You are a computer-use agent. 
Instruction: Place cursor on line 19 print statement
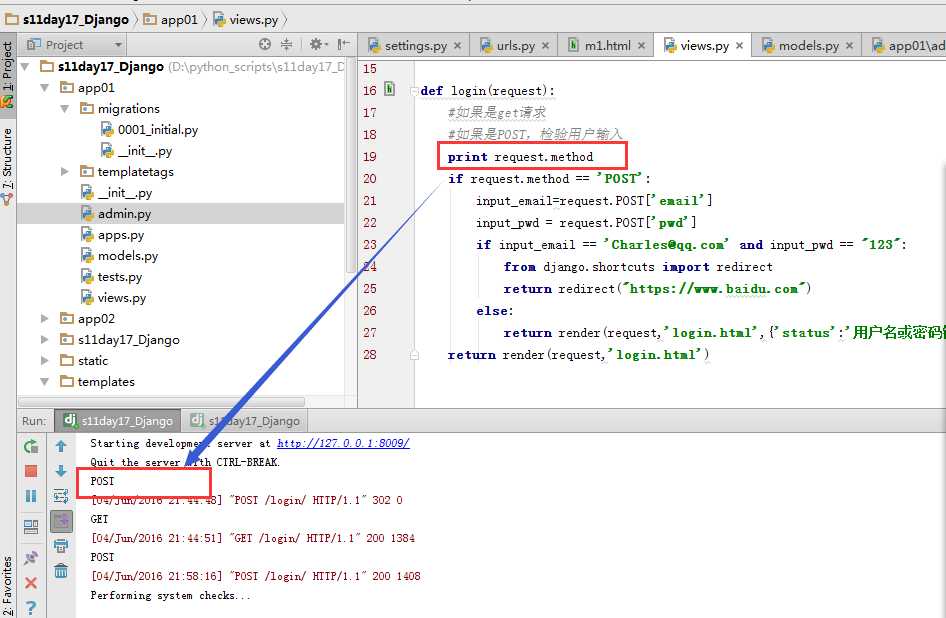(520, 157)
